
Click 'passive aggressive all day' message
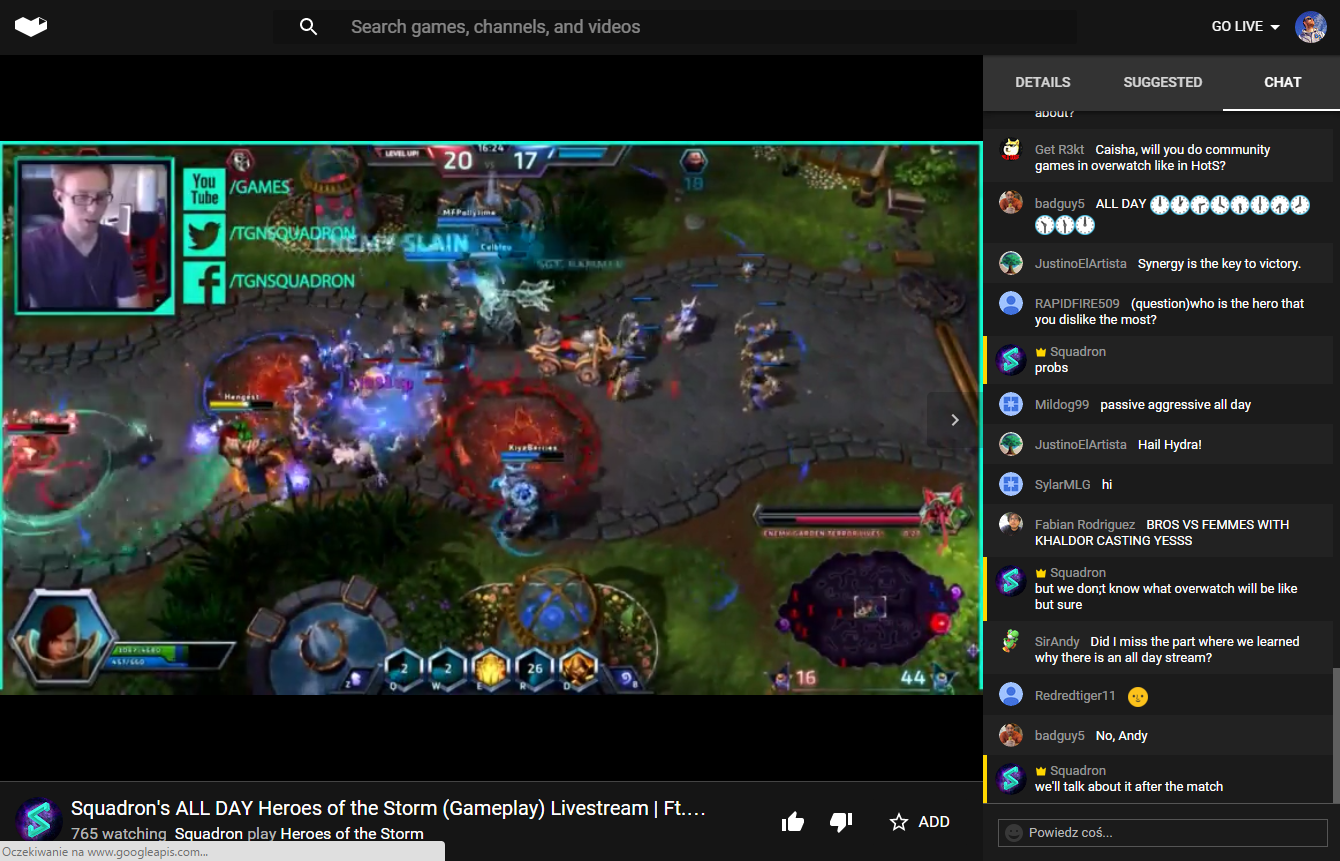[x=1175, y=405]
